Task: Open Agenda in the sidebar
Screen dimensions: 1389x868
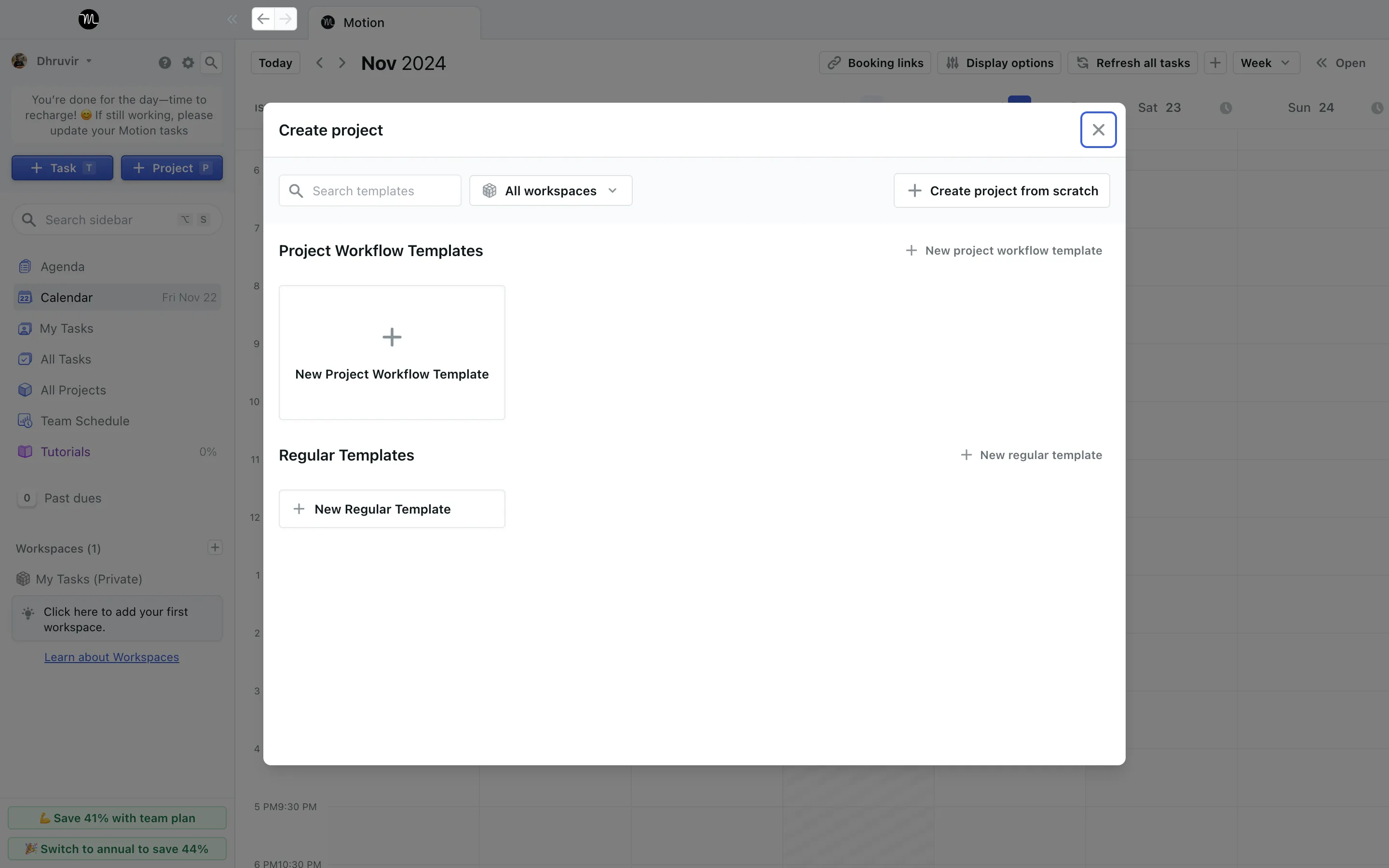Action: click(117, 266)
